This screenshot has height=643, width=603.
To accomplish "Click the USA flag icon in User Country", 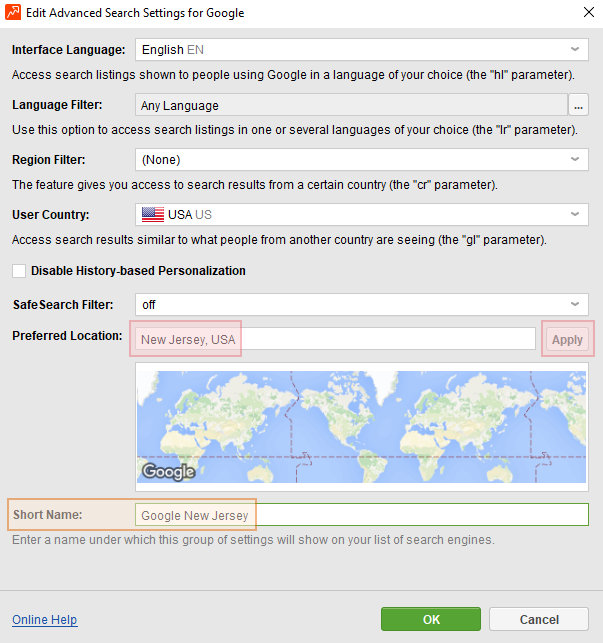I will coord(153,214).
